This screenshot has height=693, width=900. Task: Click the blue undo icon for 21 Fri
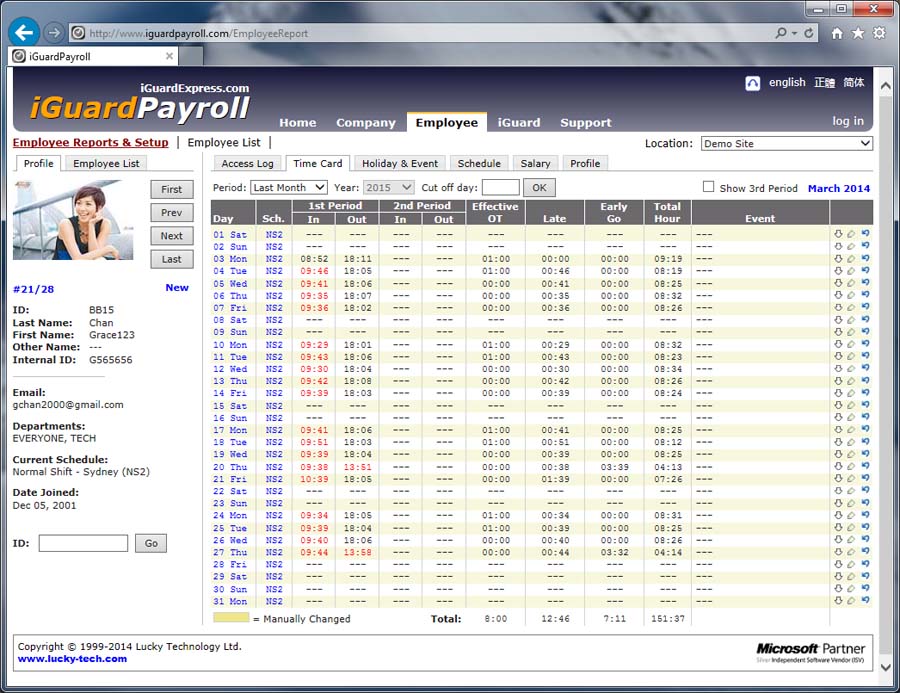865,479
